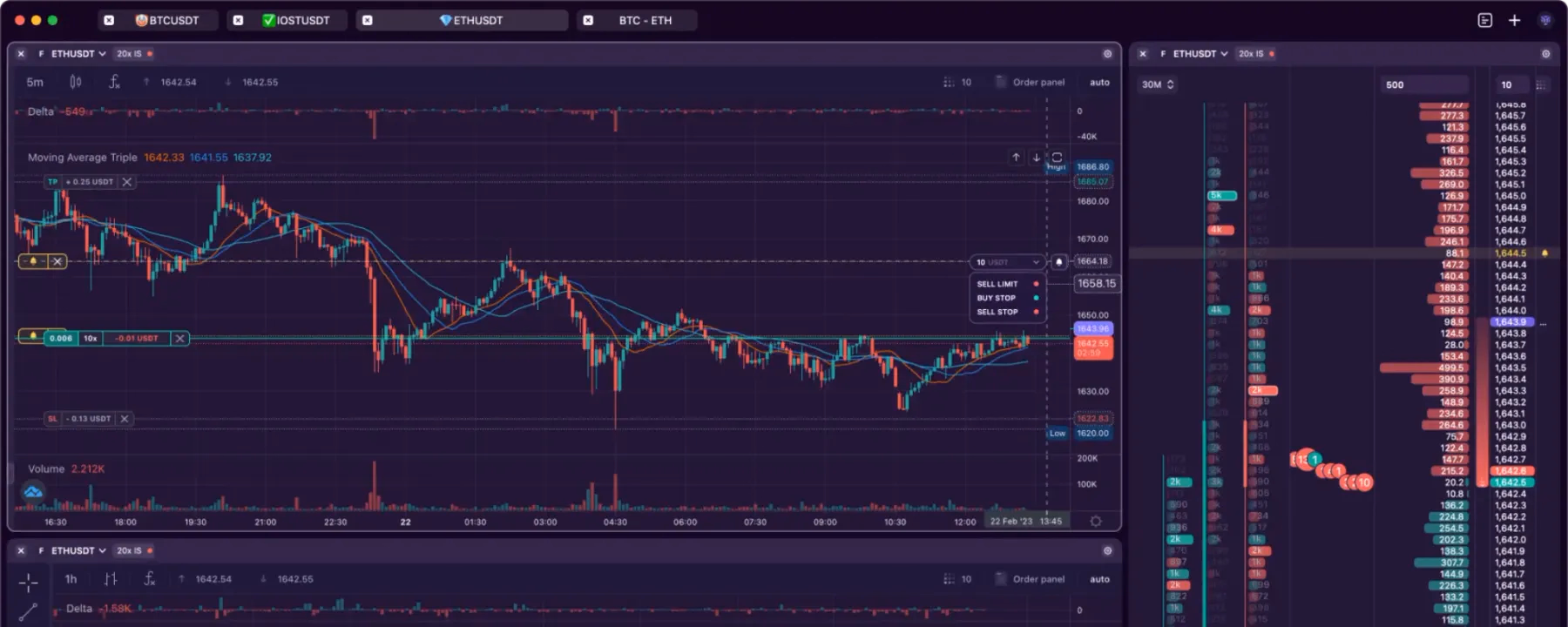
Task: Open the 1h timeframe selector
Action: click(71, 579)
